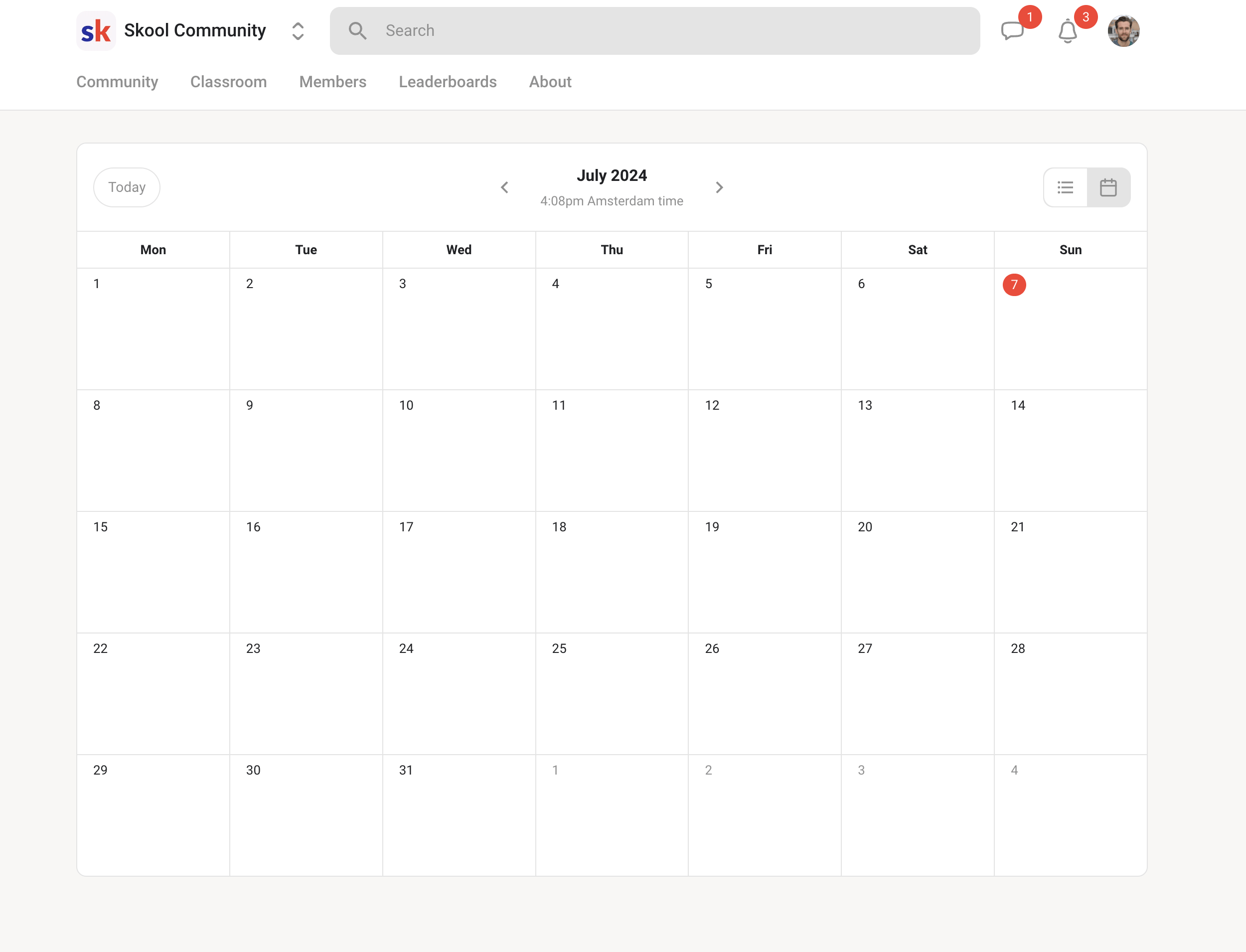Go to previous month arrow
1246x952 pixels.
[504, 187]
